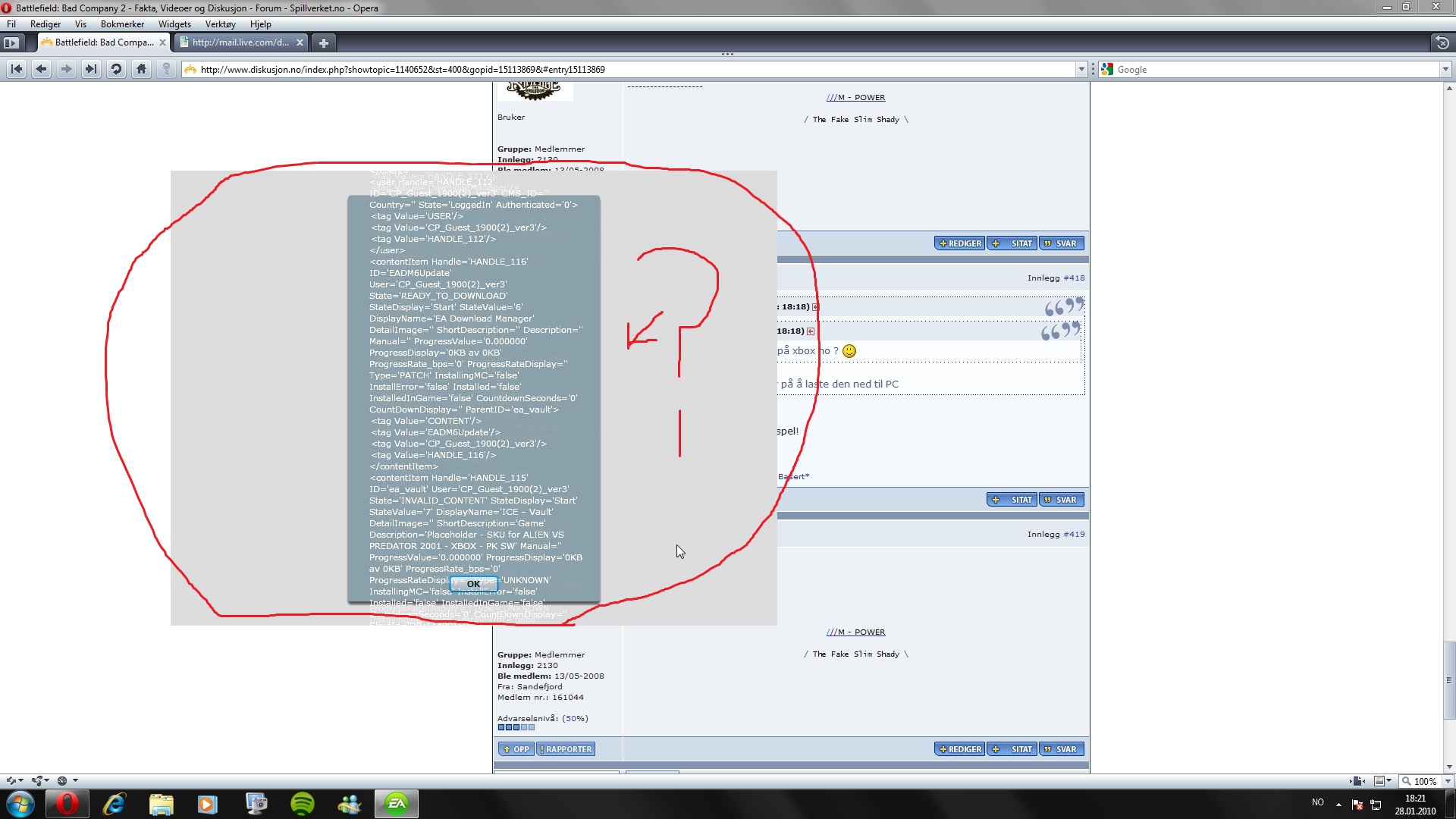Switch to the mail.live.com tab
This screenshot has height=819, width=1456.
click(x=241, y=42)
